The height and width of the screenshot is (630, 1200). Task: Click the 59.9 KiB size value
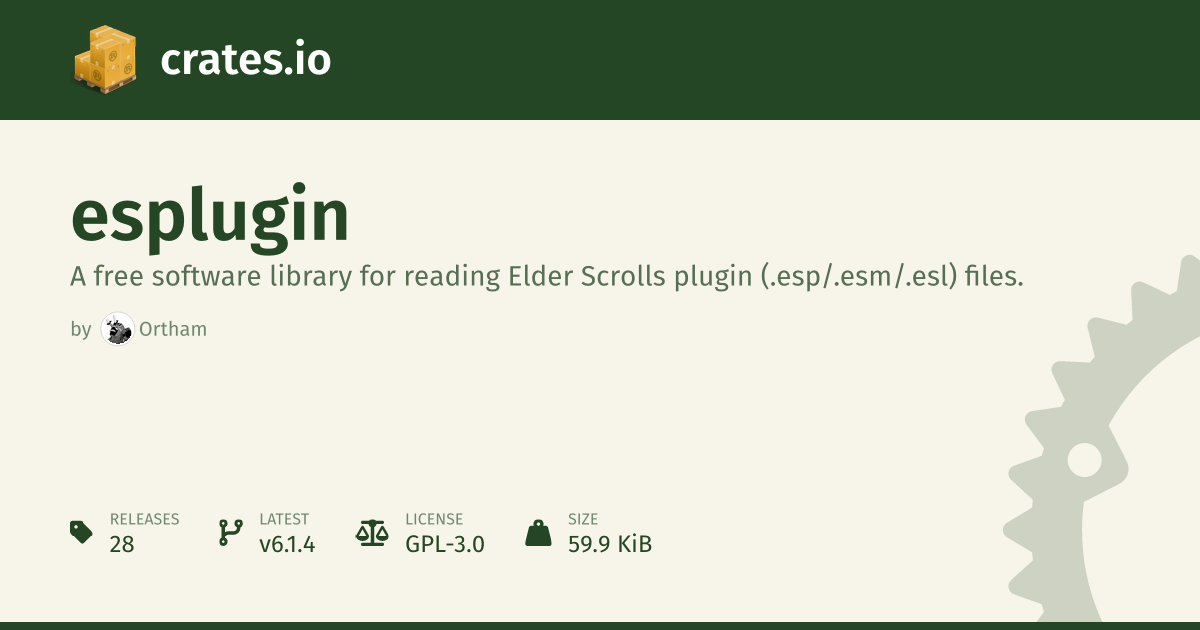tap(609, 544)
